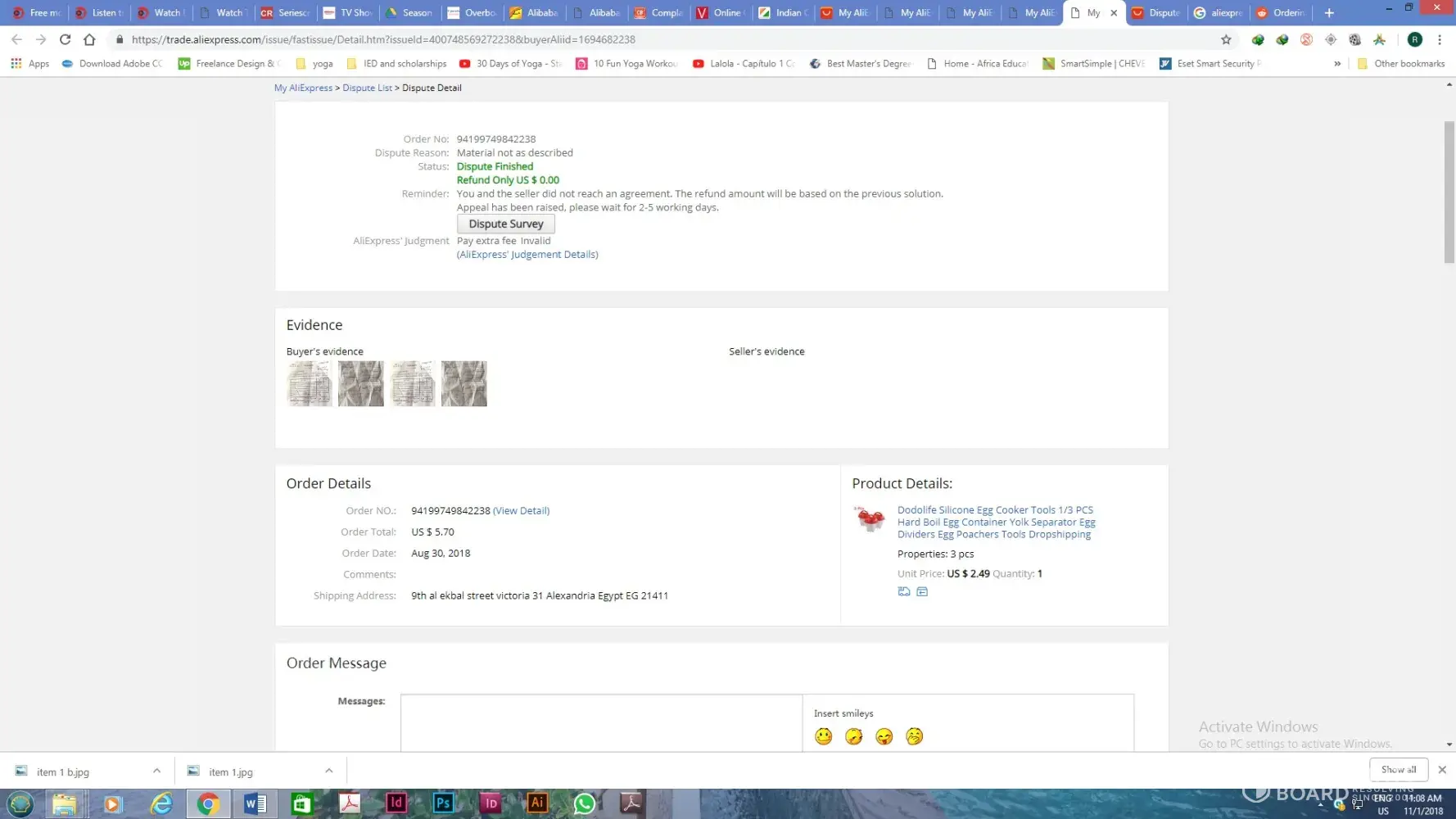Image resolution: width=1456 pixels, height=819 pixels.
Task: Insert the first smiley face emoji
Action: coord(823,736)
